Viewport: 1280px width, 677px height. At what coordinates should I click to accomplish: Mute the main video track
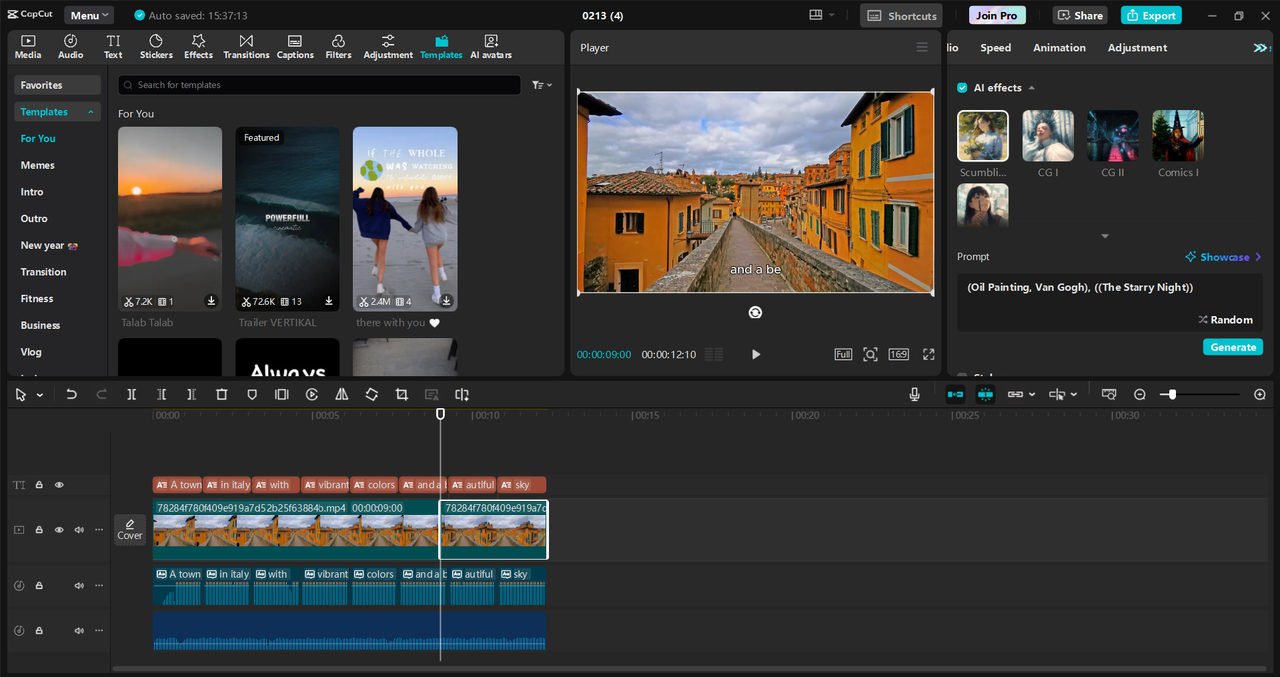coord(79,530)
